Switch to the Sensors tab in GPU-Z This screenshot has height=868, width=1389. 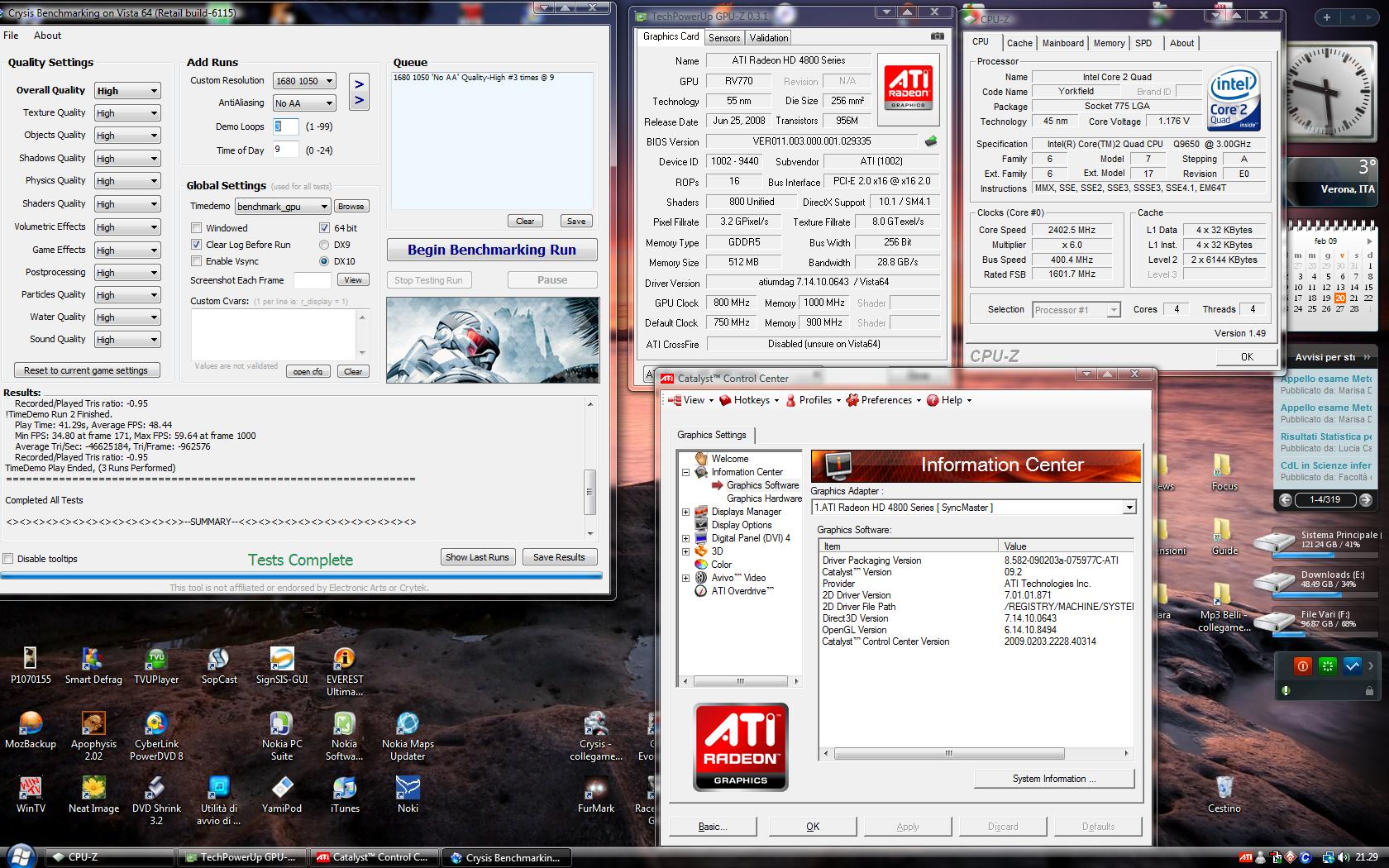click(724, 38)
